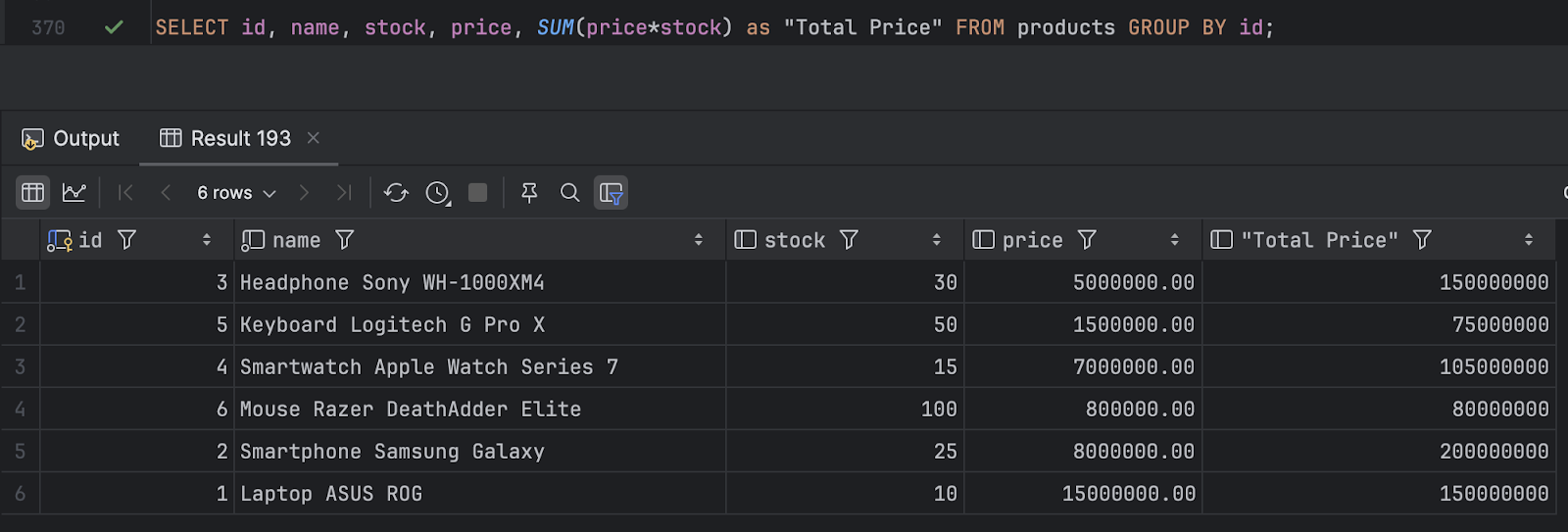This screenshot has height=532, width=1568.
Task: Select cell "Smartphone Samsung Galaxy"
Action: click(480, 451)
